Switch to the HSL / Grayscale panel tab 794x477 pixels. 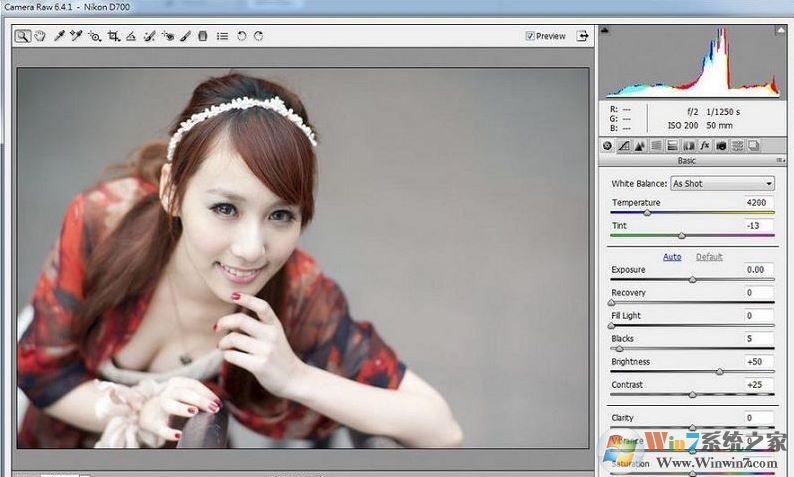coord(656,146)
